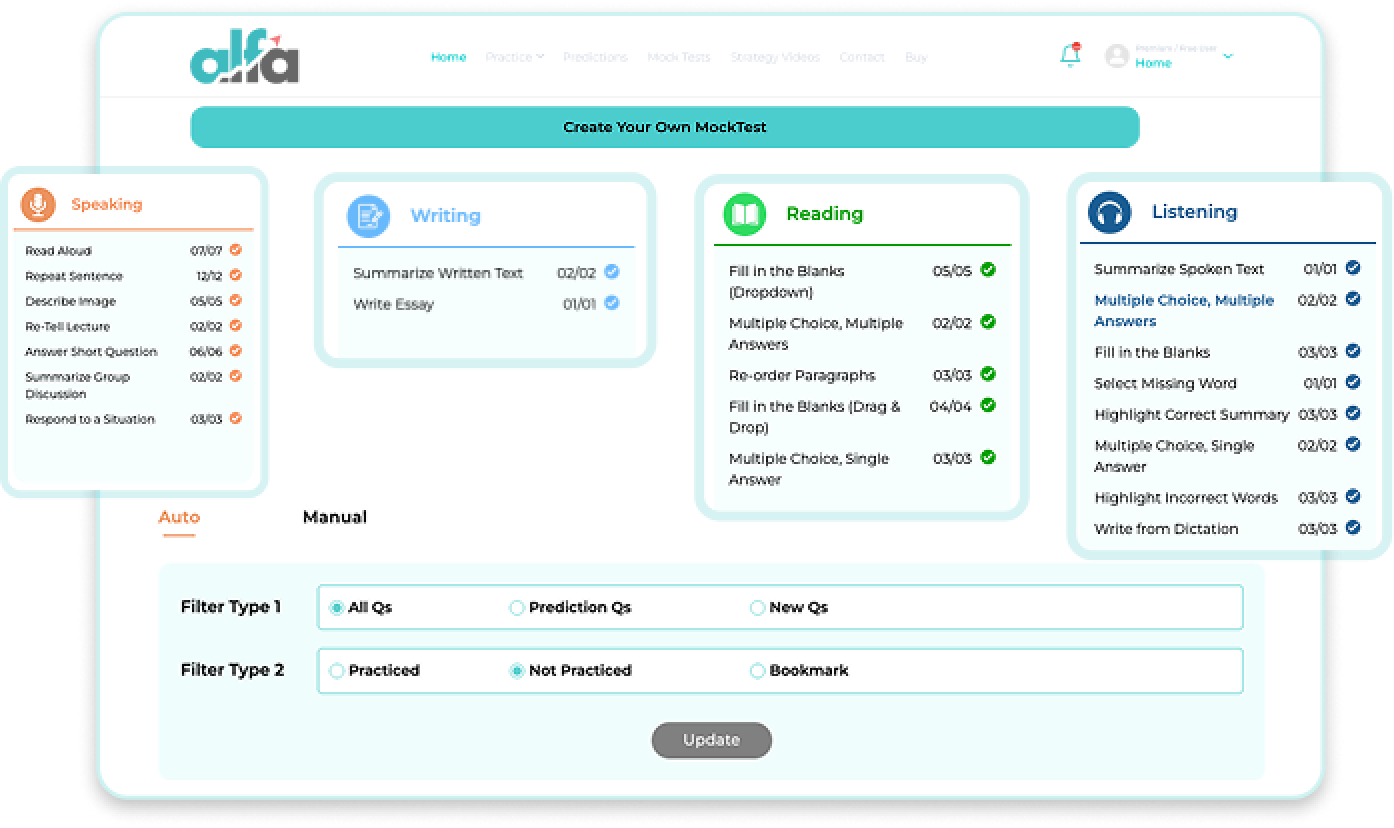The height and width of the screenshot is (828, 1394).
Task: Select the New Qs radio button
Action: coord(758,607)
